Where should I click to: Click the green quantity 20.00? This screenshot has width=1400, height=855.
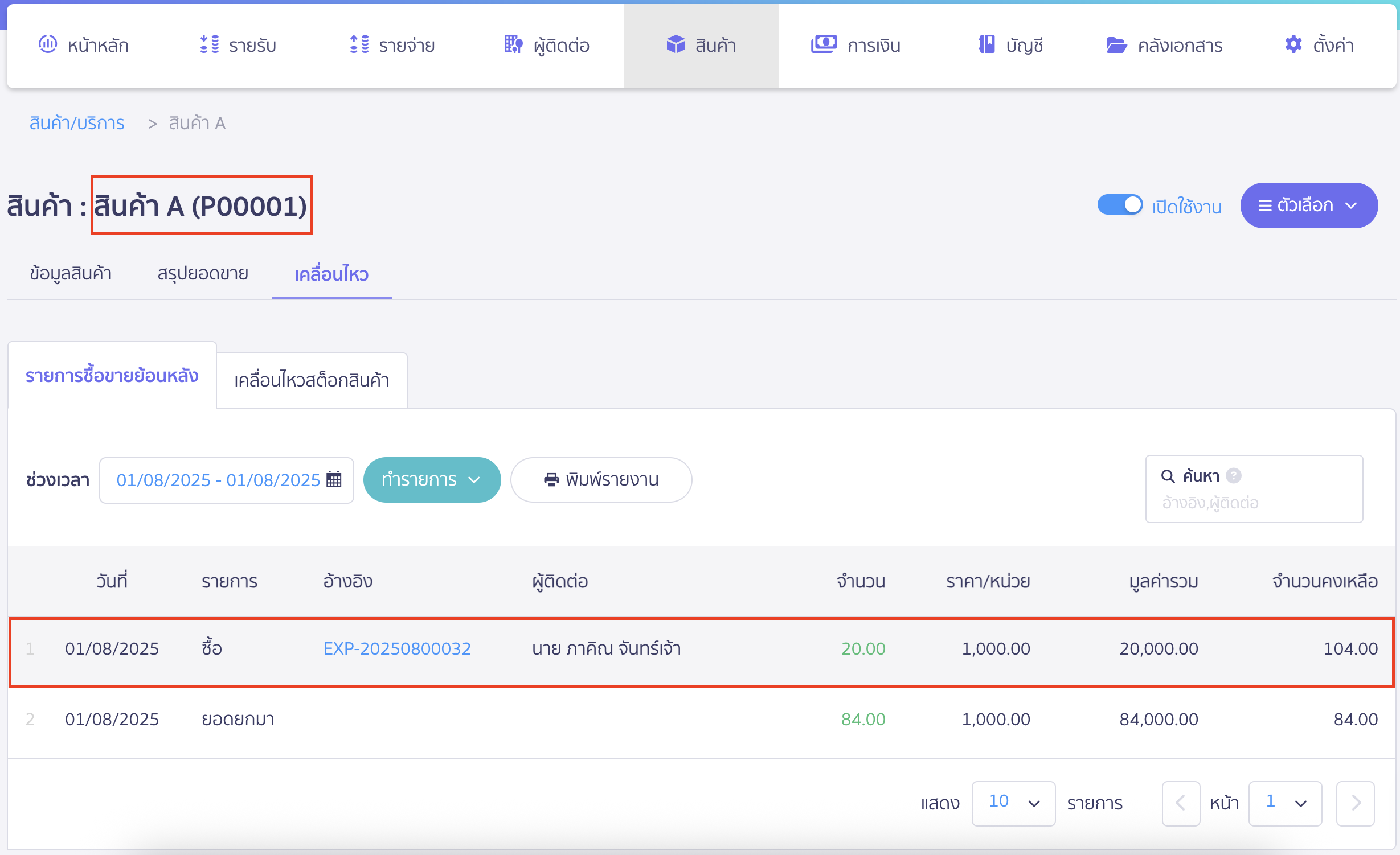[x=863, y=648]
